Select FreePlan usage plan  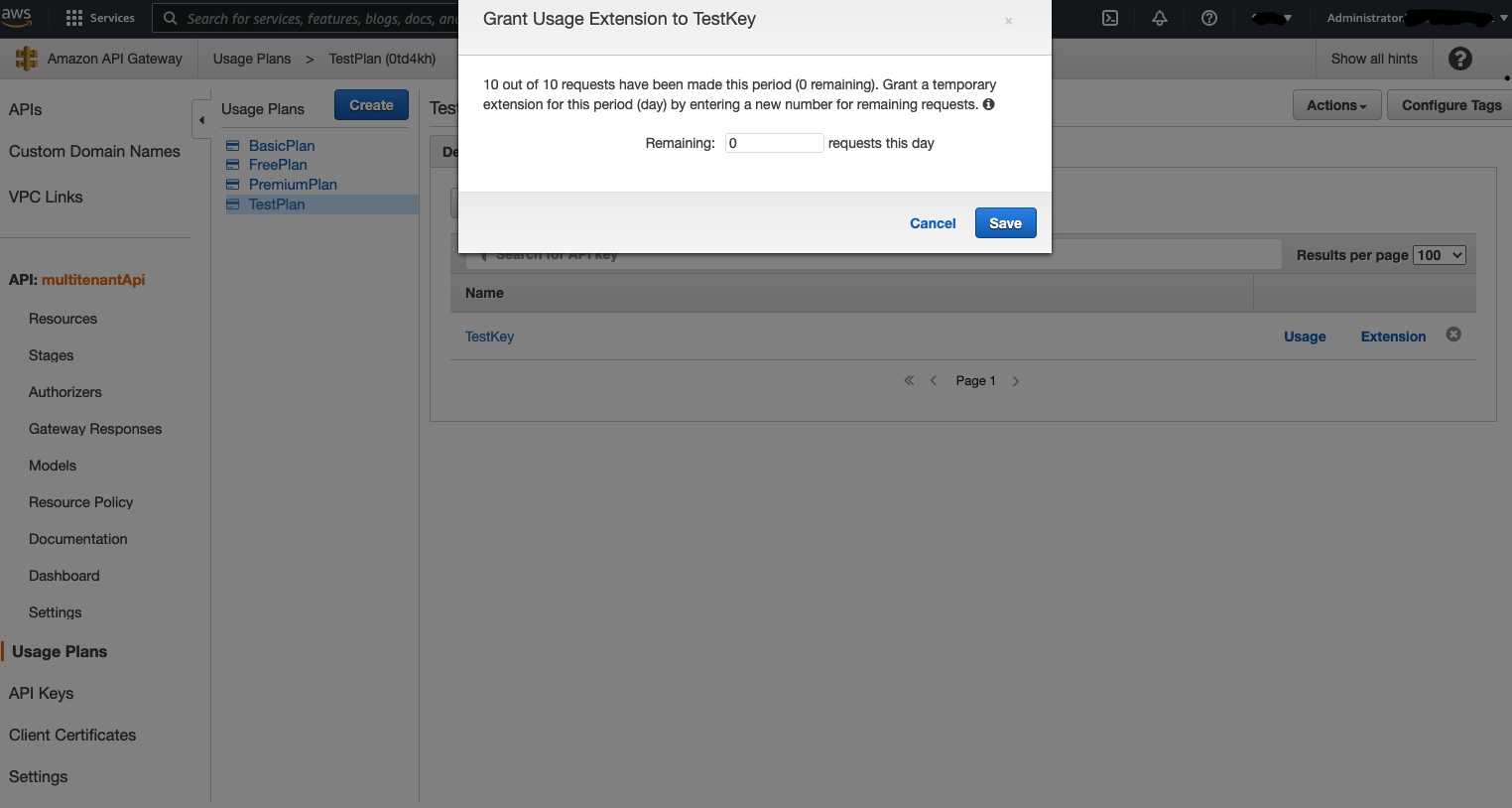pyautogui.click(x=278, y=165)
